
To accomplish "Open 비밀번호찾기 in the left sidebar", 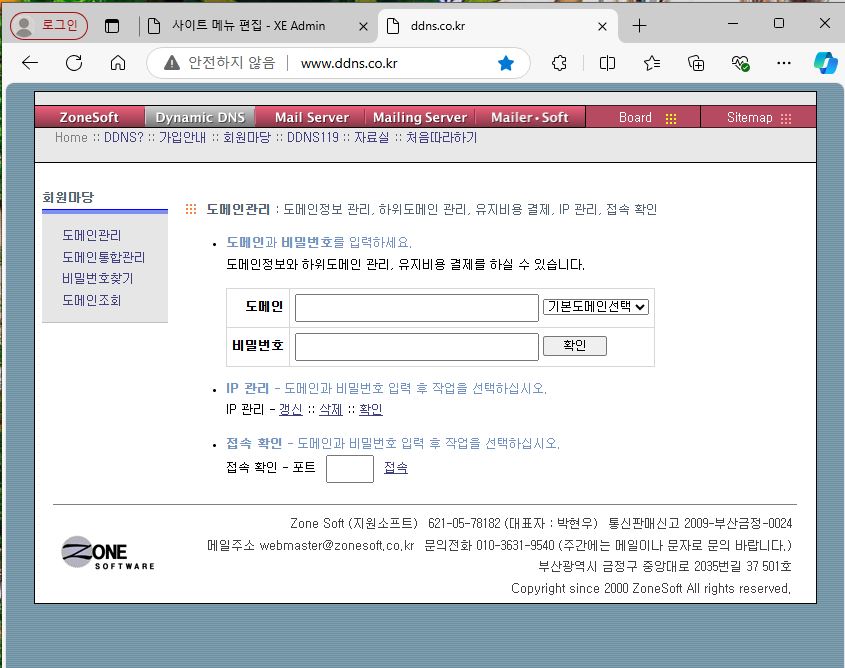I will [x=97, y=278].
